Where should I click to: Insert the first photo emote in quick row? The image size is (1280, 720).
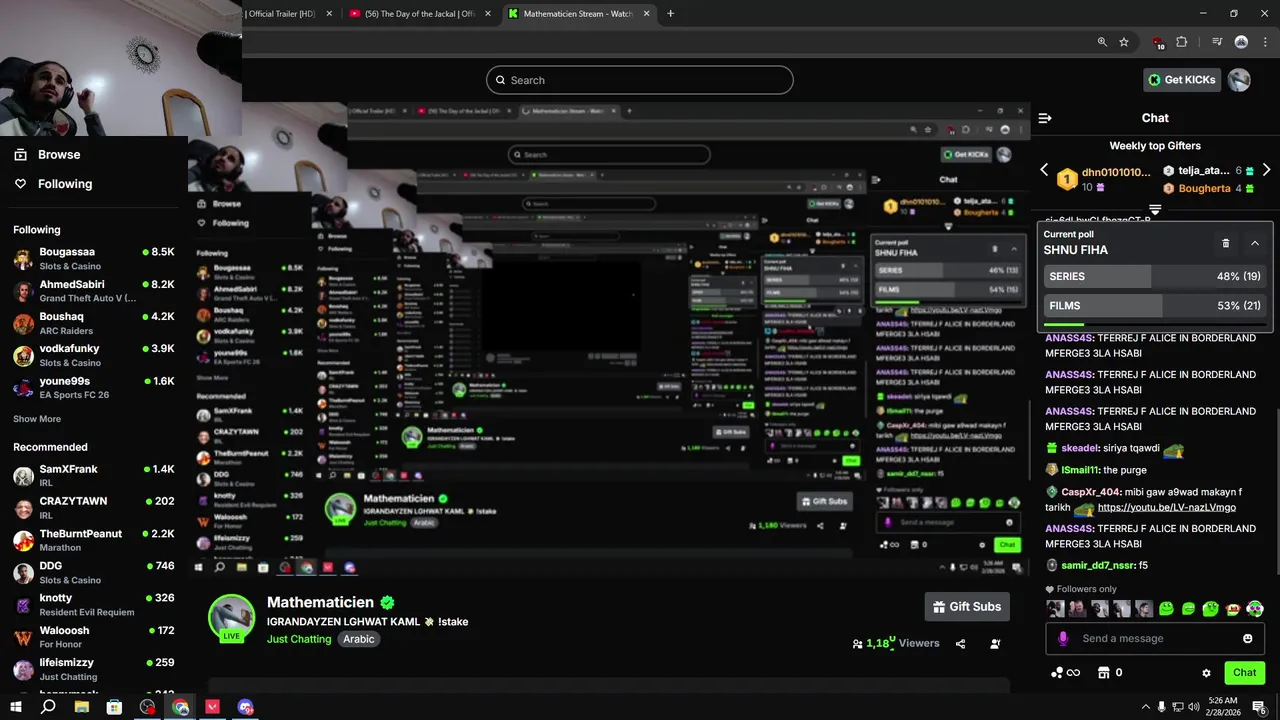click(x=1055, y=608)
